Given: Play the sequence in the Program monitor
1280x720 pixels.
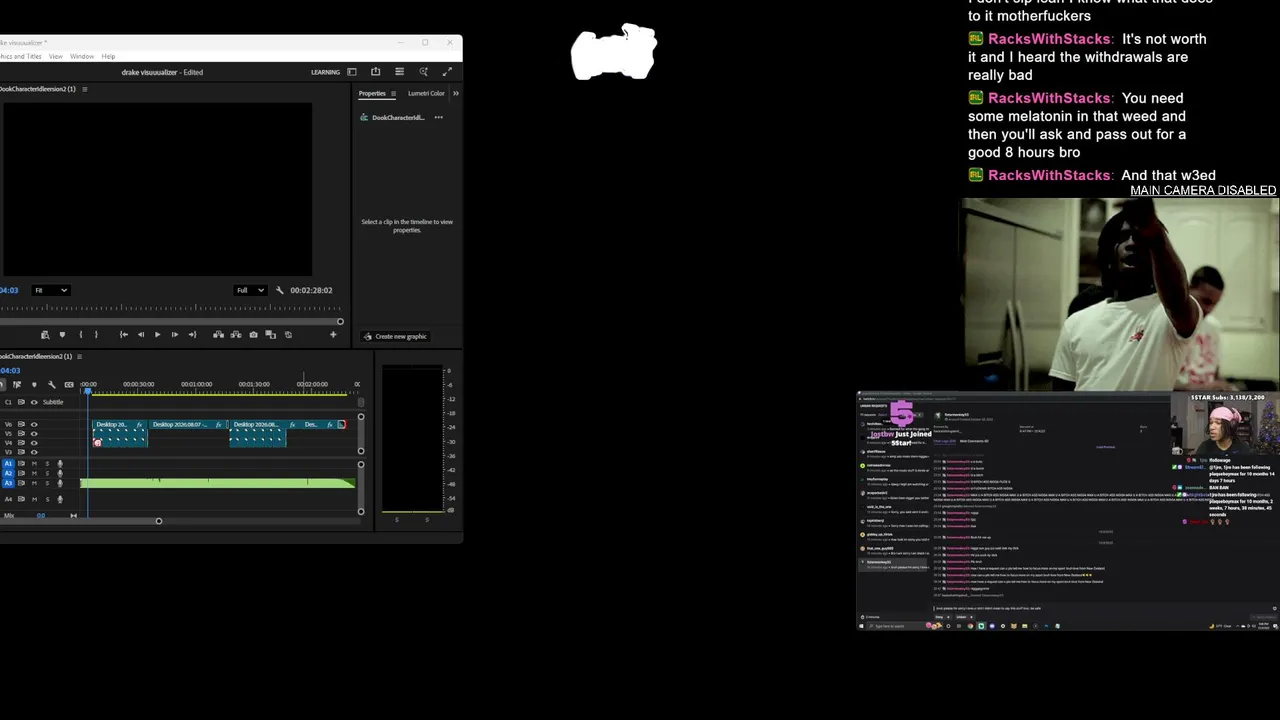Looking at the screenshot, I should (157, 335).
